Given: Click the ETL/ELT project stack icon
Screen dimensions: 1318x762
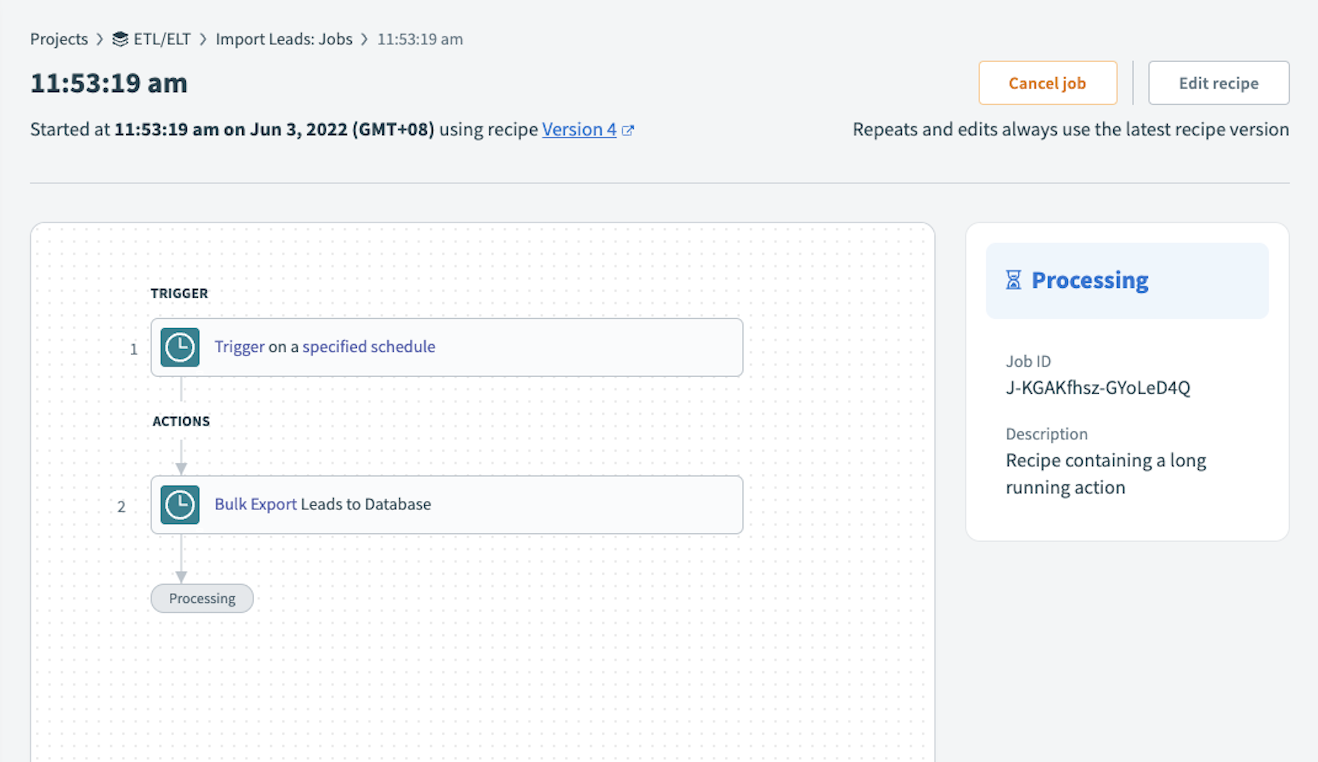Looking at the screenshot, I should pos(121,38).
